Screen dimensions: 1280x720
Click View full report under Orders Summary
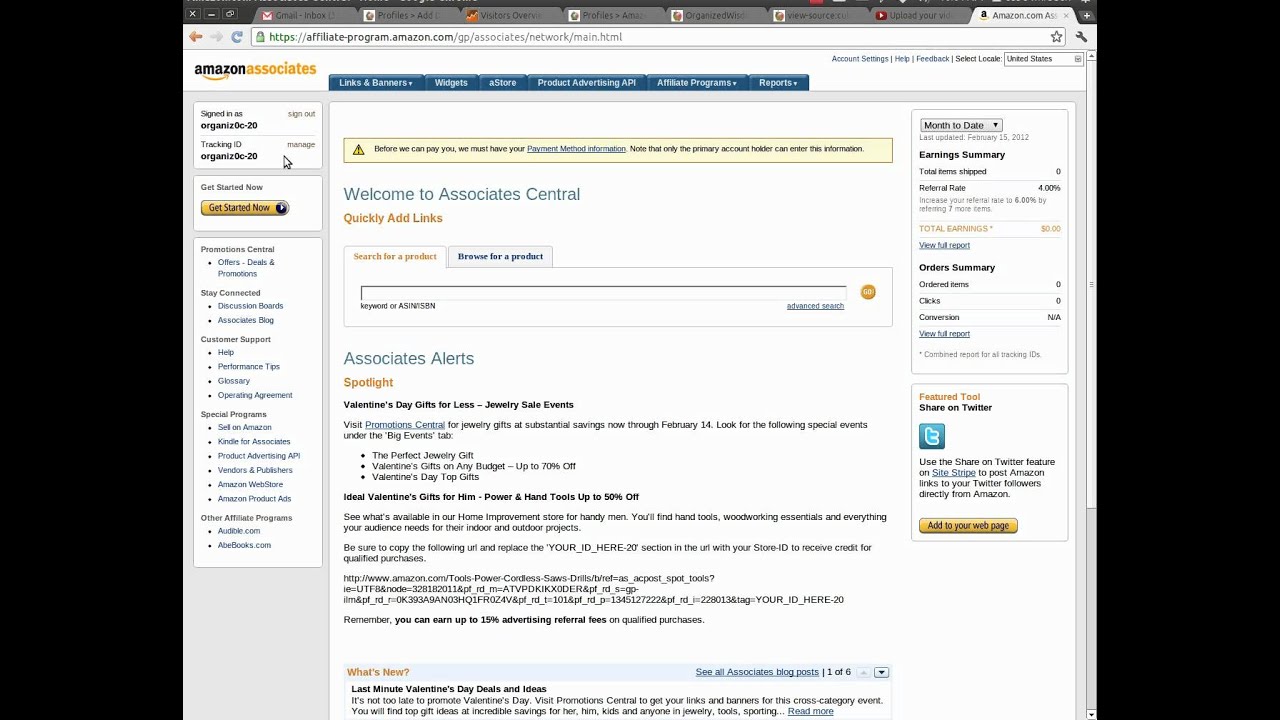(944, 334)
